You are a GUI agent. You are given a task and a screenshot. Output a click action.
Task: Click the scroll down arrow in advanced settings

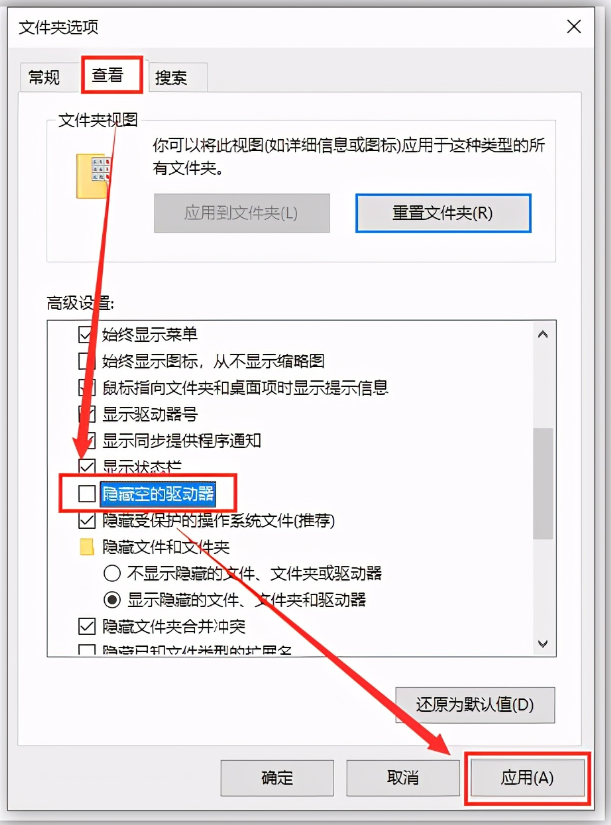[543, 643]
